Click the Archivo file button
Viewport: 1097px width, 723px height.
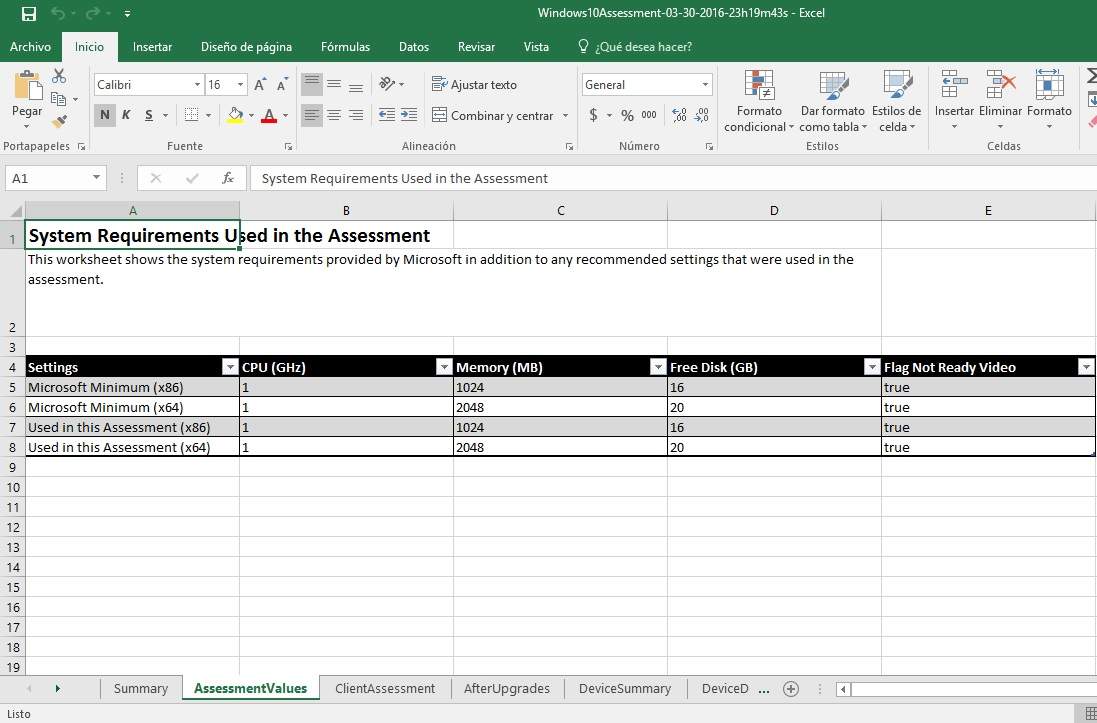point(30,46)
